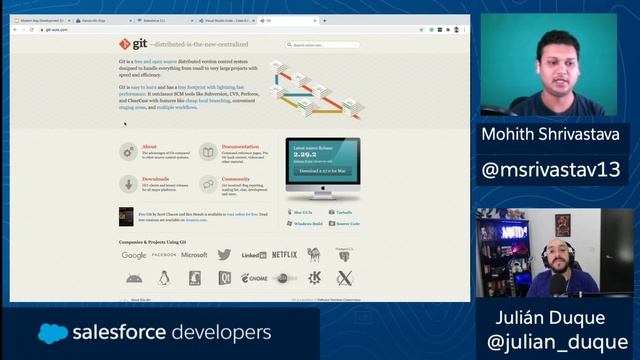640x360 pixels.
Task: Click the browser forward arrow
Action: click(23, 30)
